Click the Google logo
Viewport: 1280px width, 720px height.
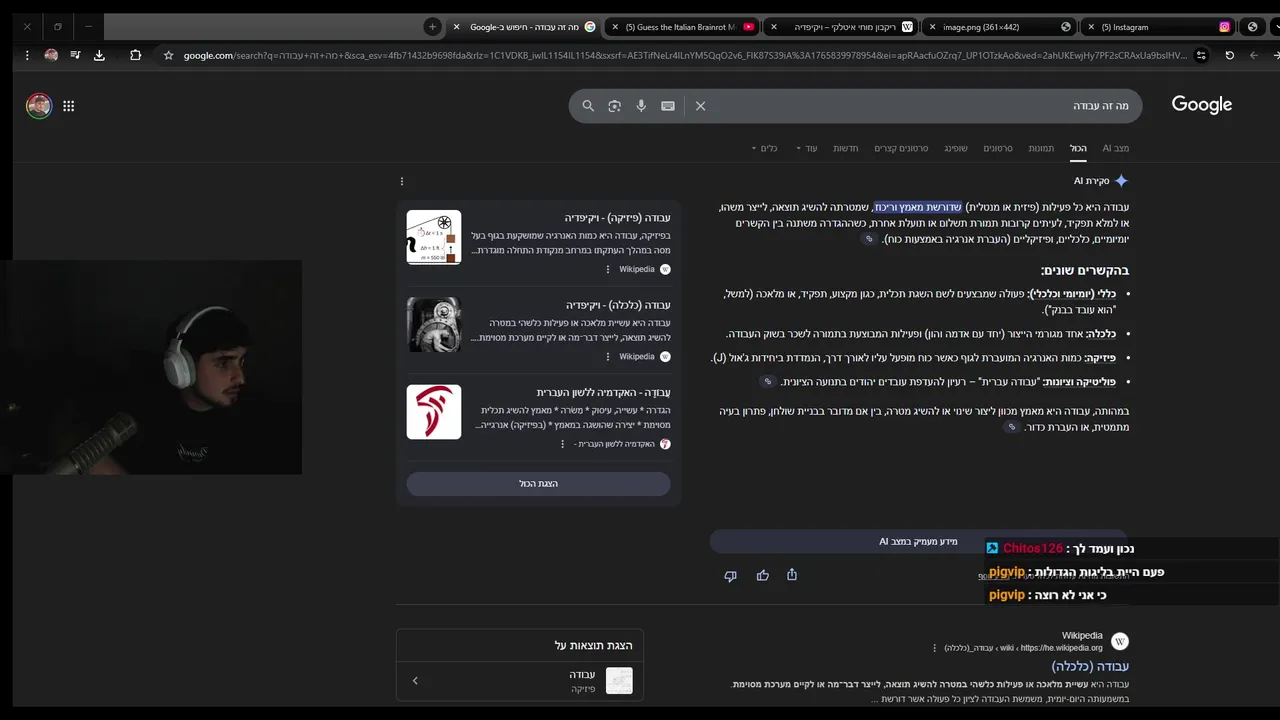(x=1201, y=105)
